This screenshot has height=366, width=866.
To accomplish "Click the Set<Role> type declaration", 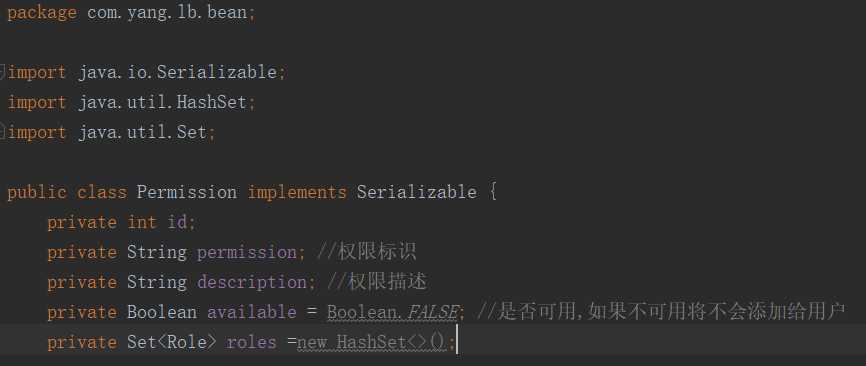I will tap(172, 342).
